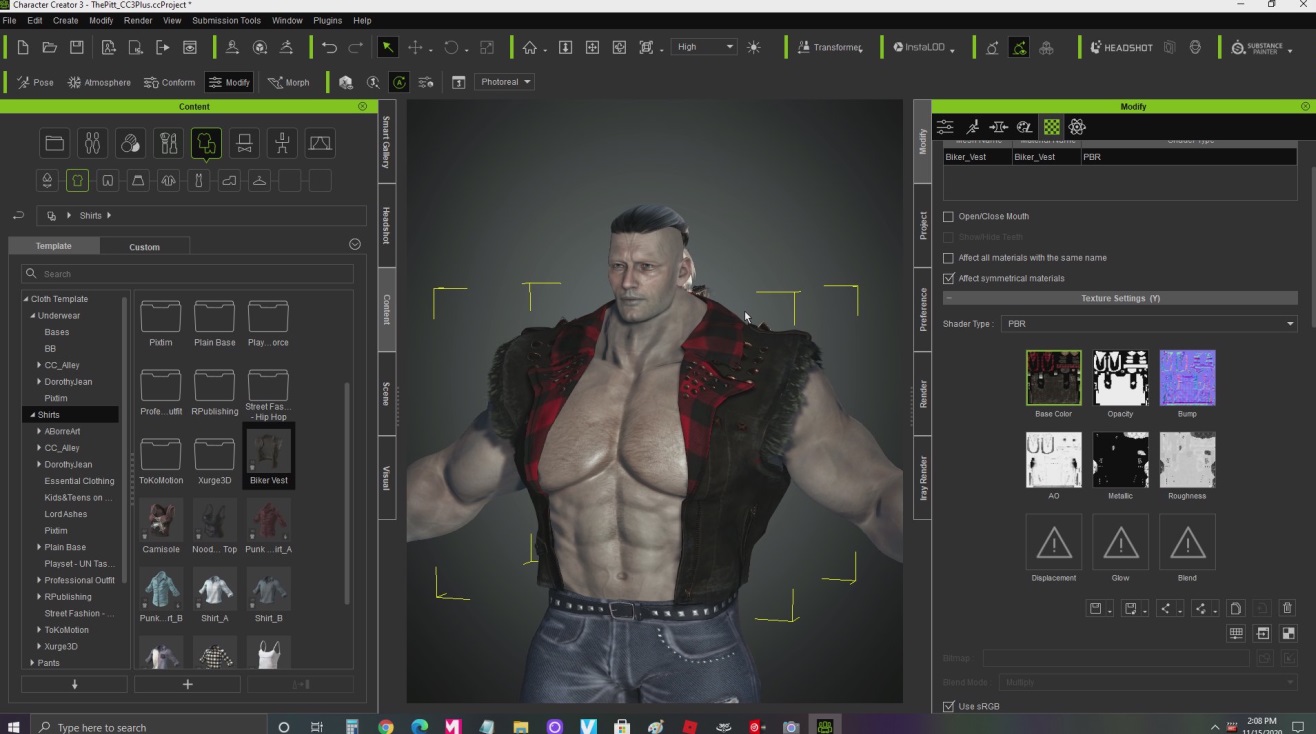Click the delete trash icon in Texture Settings
The image size is (1316, 734).
[x=1287, y=608]
